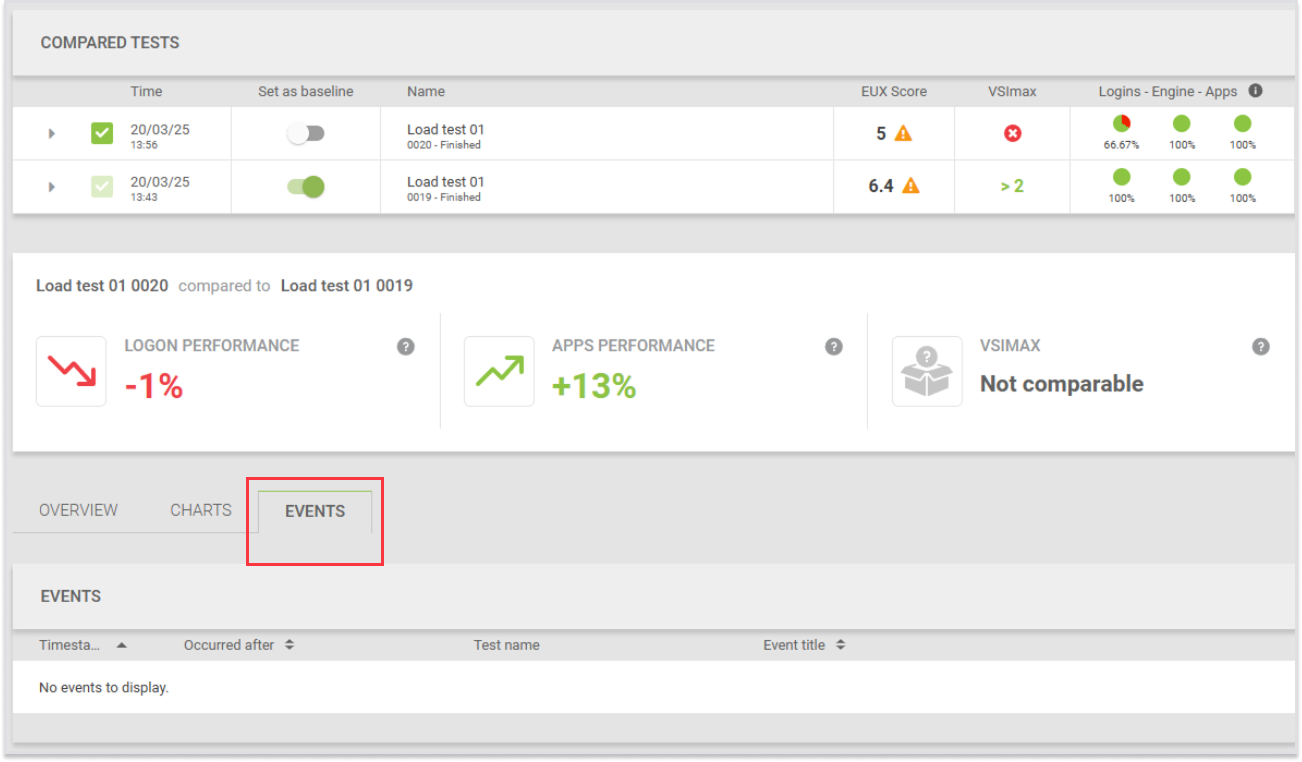Click the 66.67% logins pie indicator

(1121, 124)
